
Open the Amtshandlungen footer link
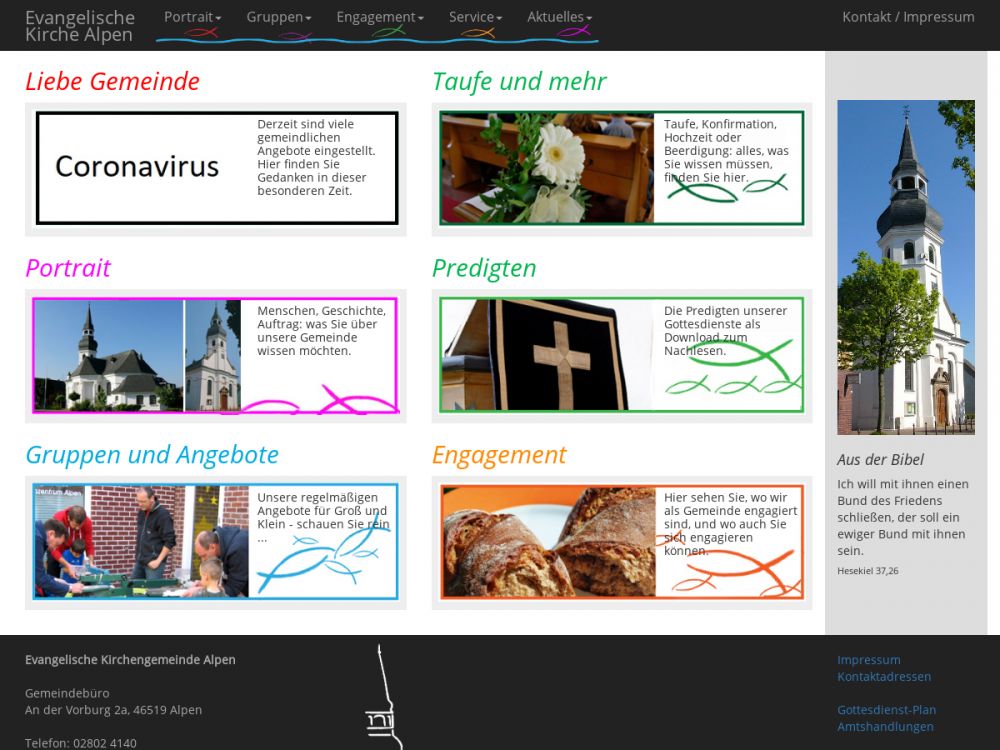[x=885, y=727]
